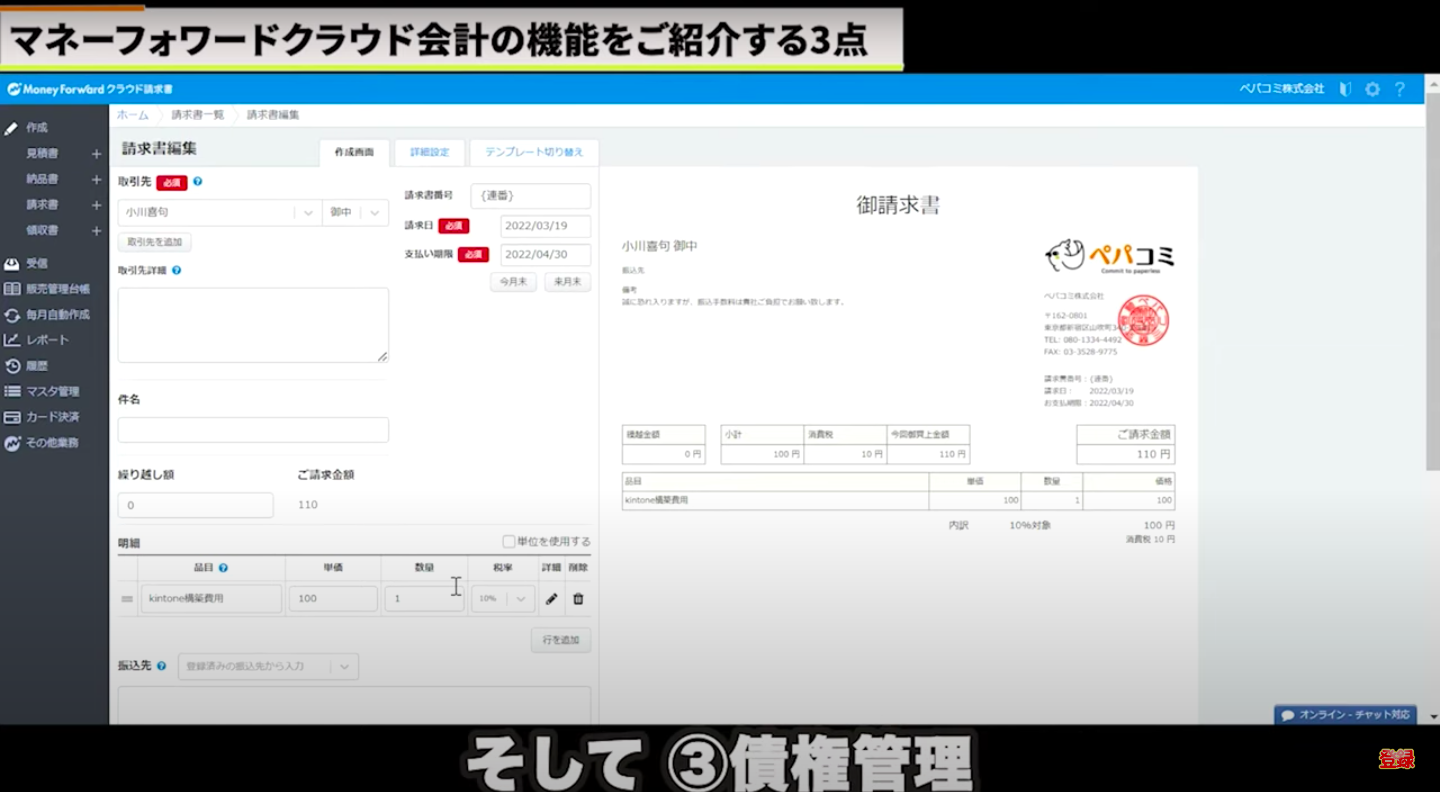Enable the 単位を使用する checkbox
This screenshot has width=1440, height=792.
509,542
